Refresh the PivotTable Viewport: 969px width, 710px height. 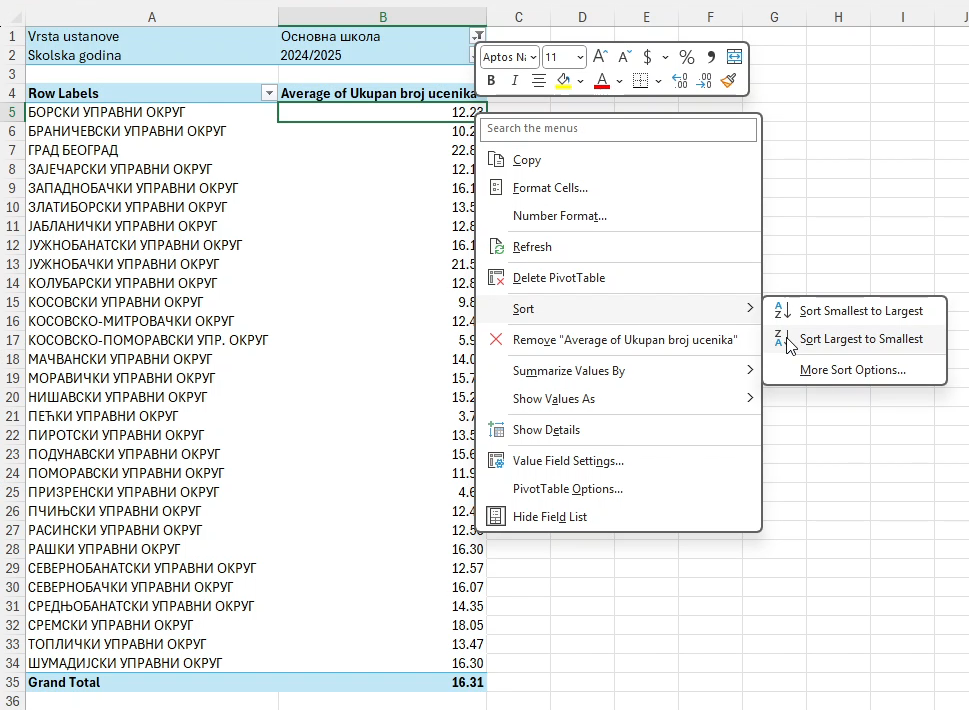pyautogui.click(x=620, y=247)
